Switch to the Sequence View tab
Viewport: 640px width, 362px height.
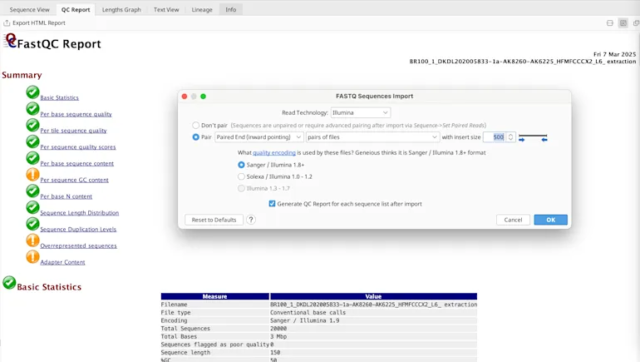(29, 9)
